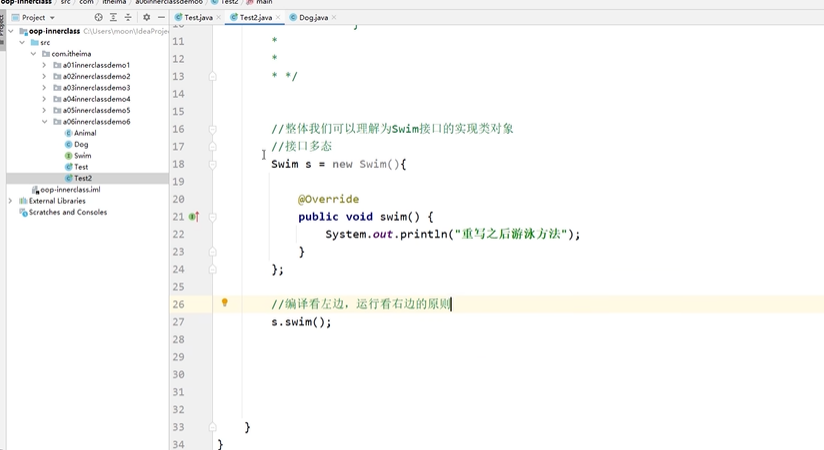Click the implements-method gutter icon on line 21

[x=194, y=217]
